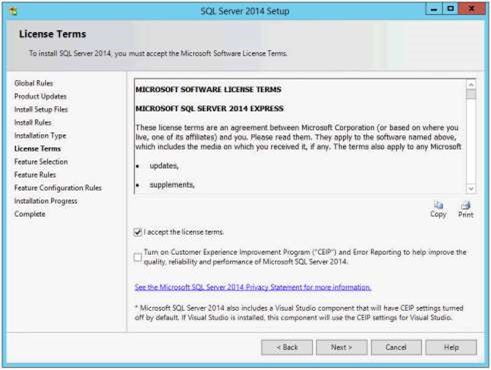Open the SQL Server 2014 Privacy Statement link

253,287
